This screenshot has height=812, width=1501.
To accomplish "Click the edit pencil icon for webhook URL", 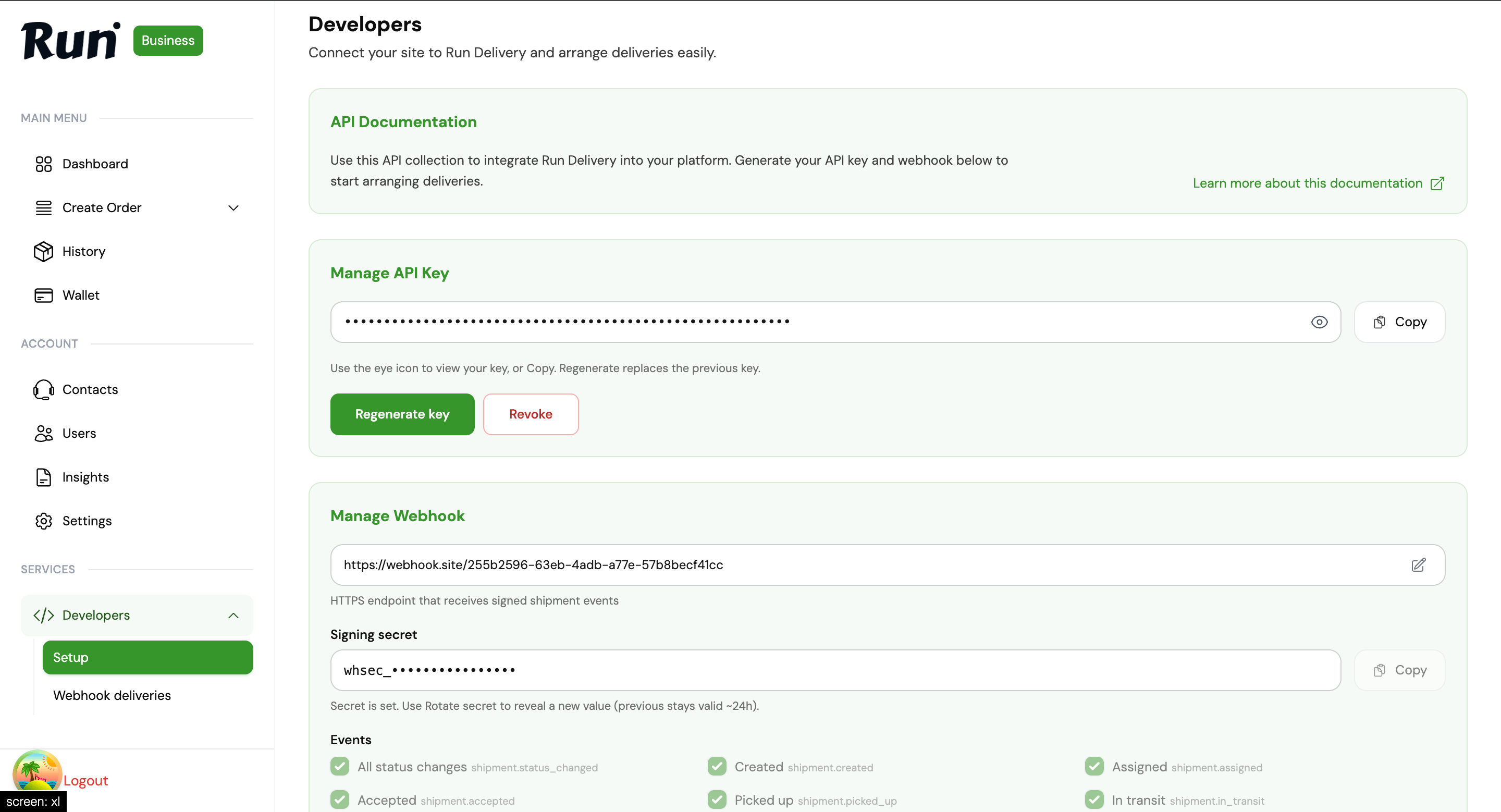I will (x=1418, y=564).
